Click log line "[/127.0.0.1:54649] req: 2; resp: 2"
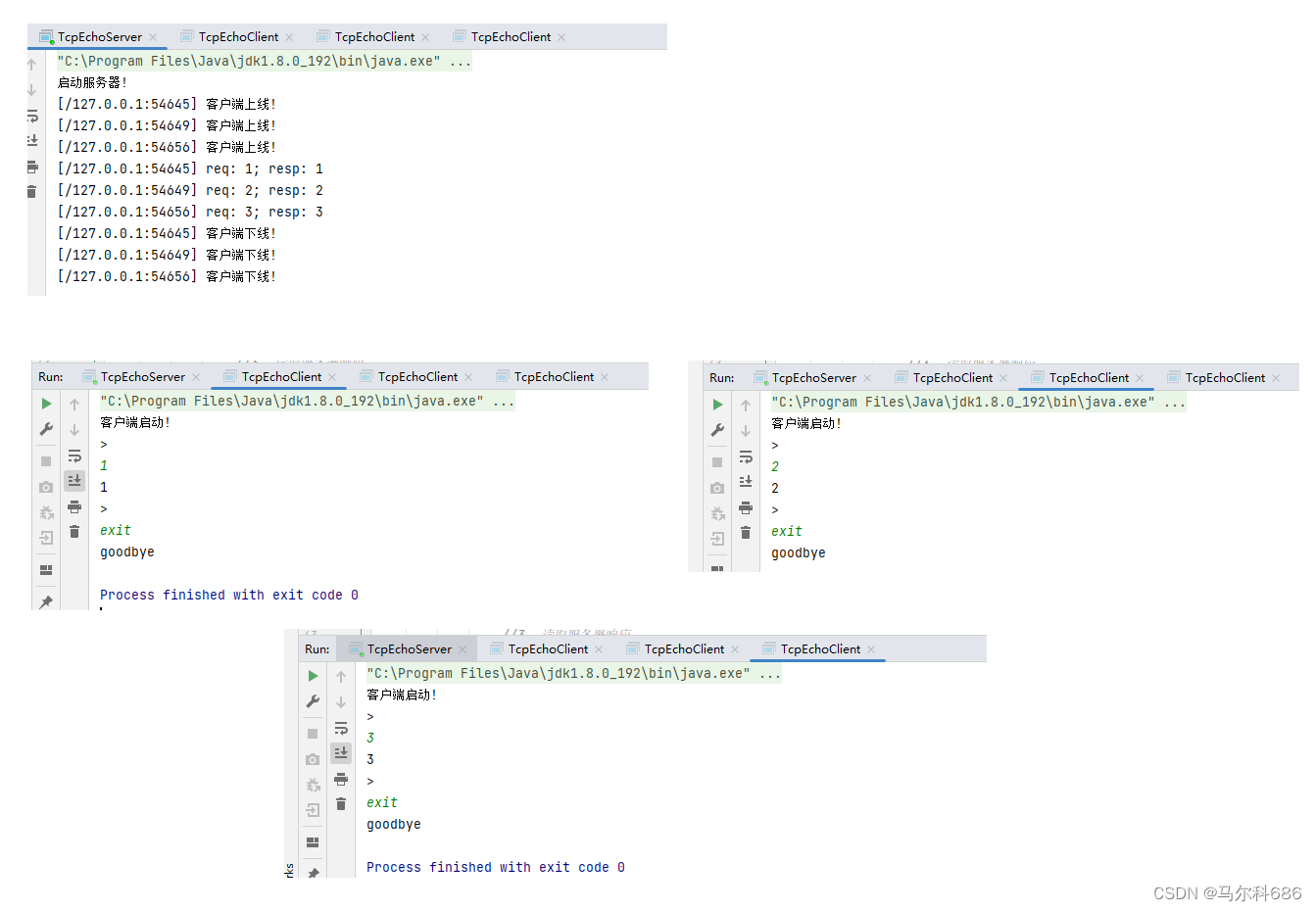Viewport: 1316px width, 911px height. click(190, 191)
